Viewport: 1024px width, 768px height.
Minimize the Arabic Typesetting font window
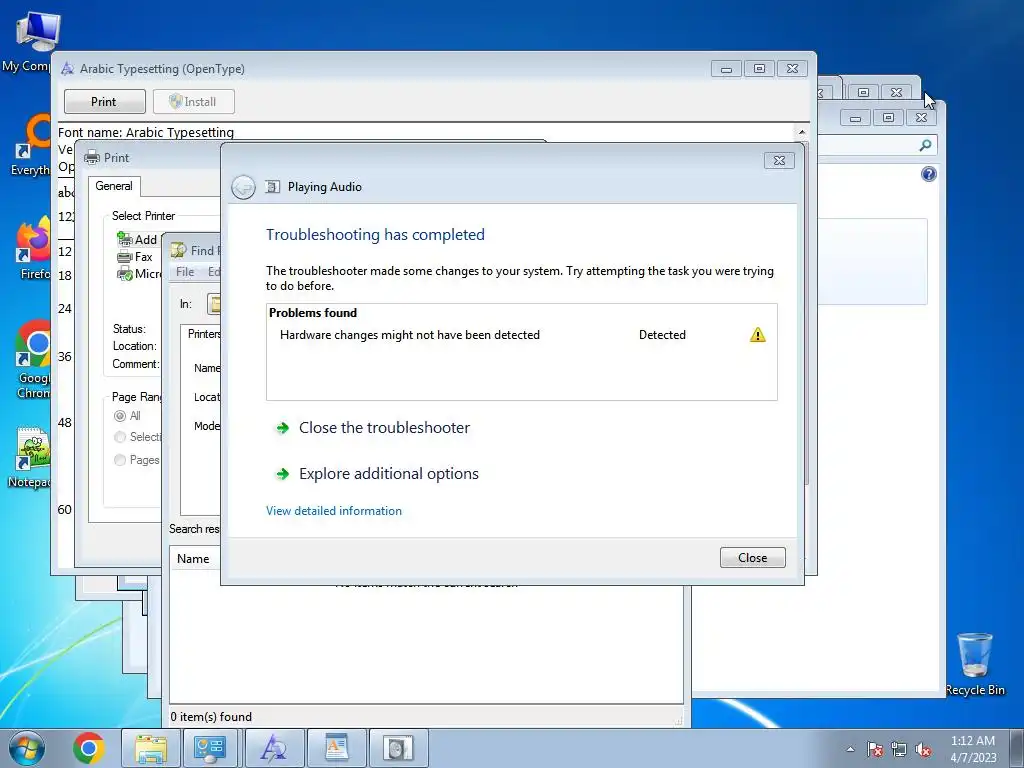(726, 69)
